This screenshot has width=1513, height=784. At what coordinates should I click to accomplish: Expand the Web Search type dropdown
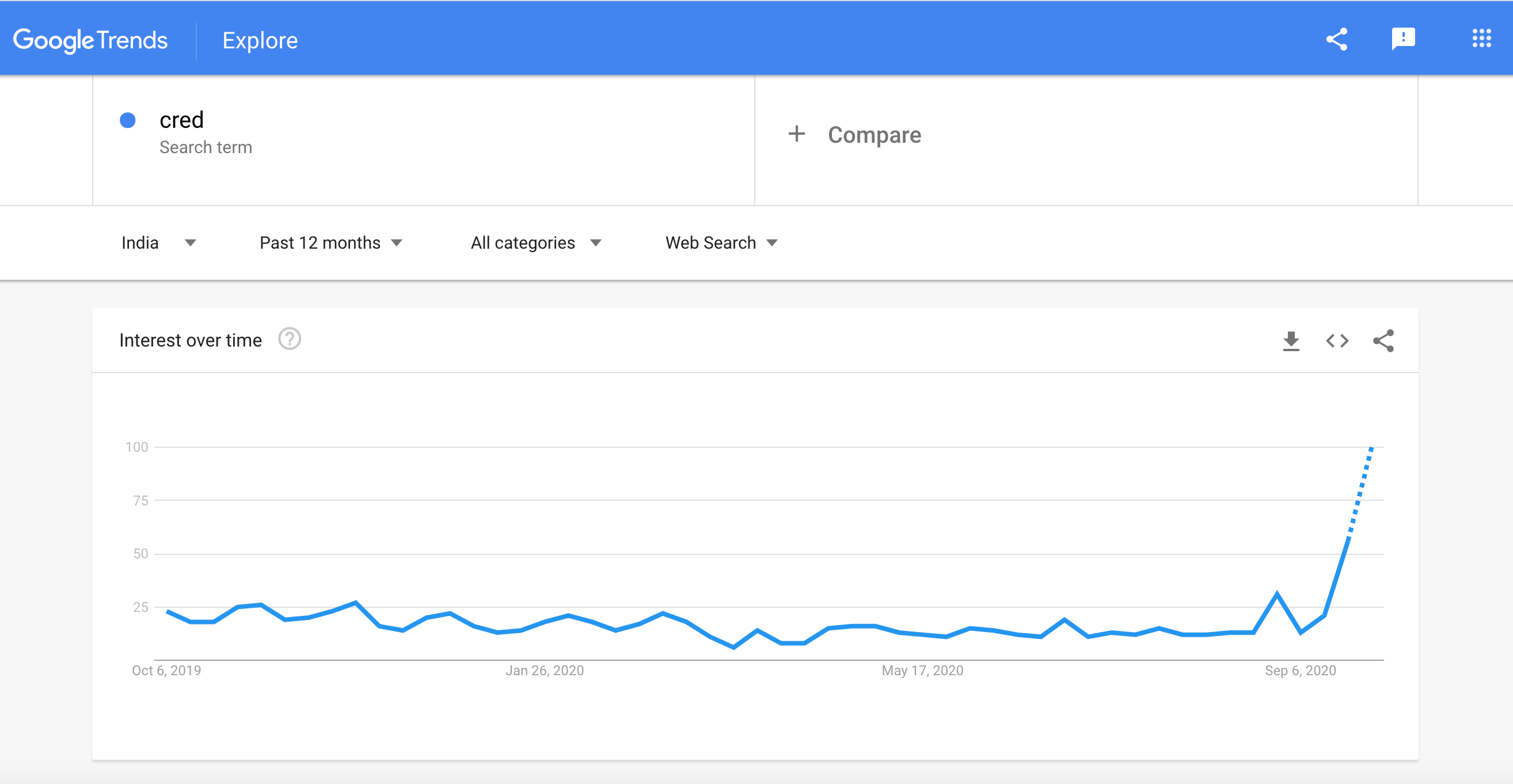[721, 242]
